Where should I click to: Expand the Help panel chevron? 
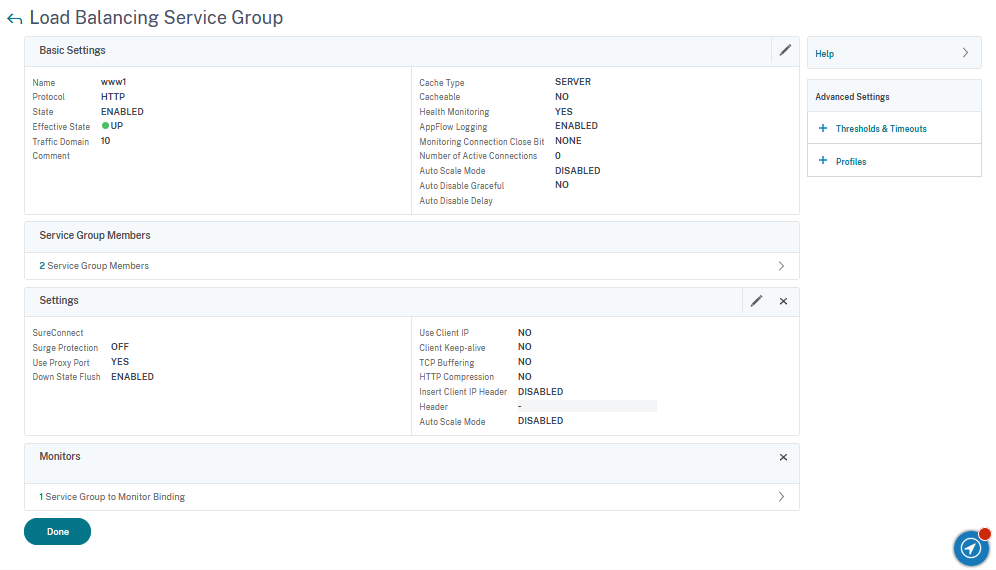click(x=965, y=53)
